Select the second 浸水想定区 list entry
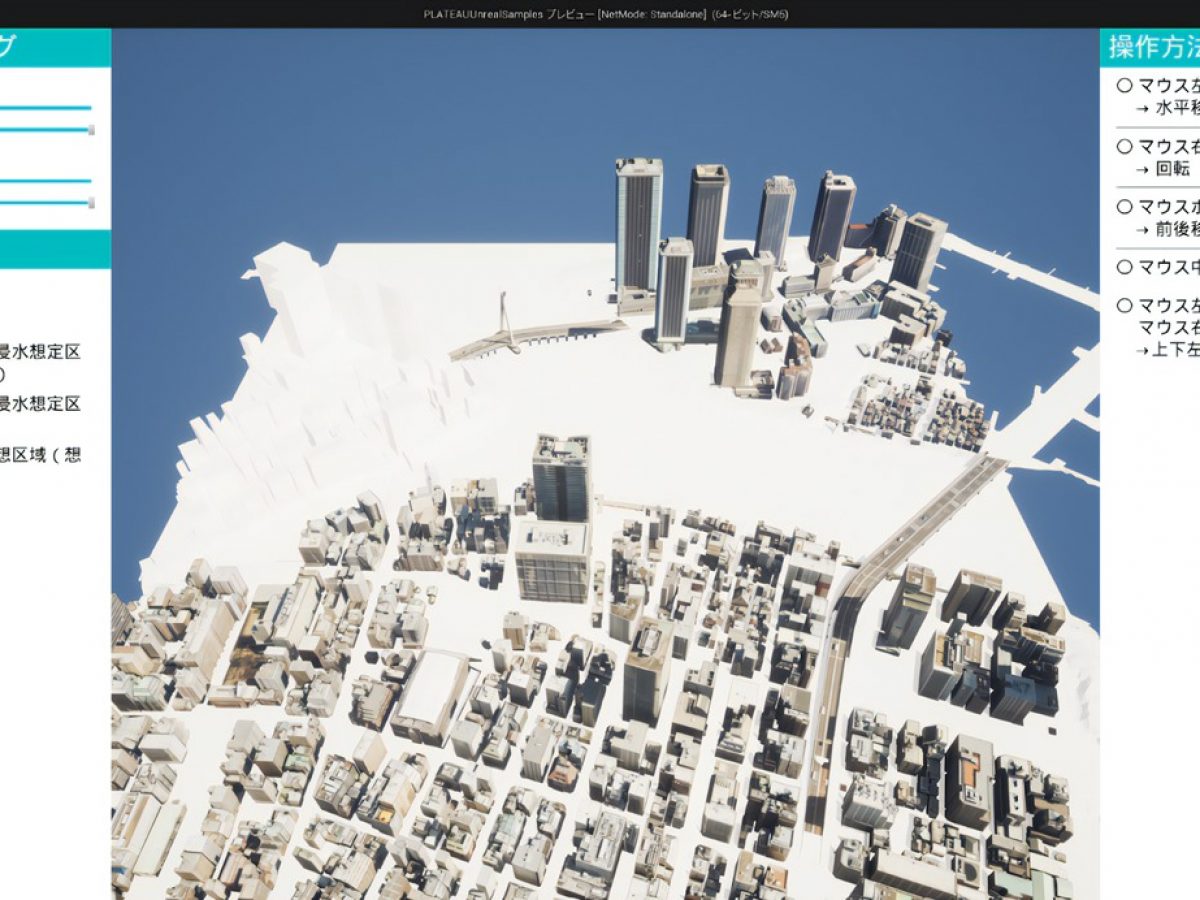1200x900 pixels. coord(40,404)
